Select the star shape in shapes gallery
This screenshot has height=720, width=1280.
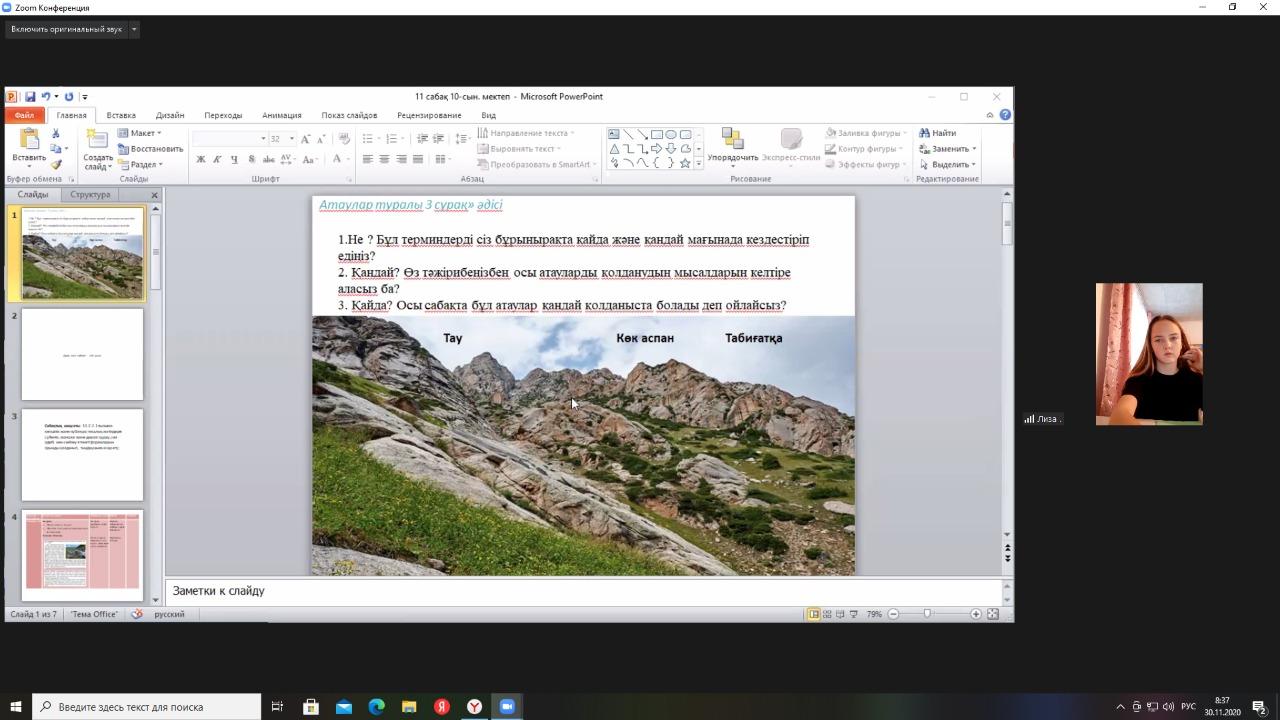[x=685, y=163]
